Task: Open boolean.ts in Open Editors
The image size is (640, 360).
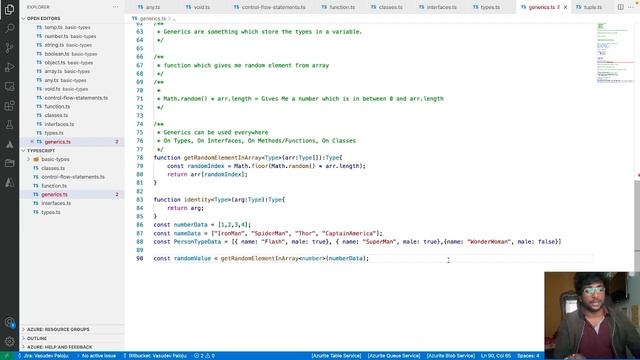Action: click(x=72, y=54)
